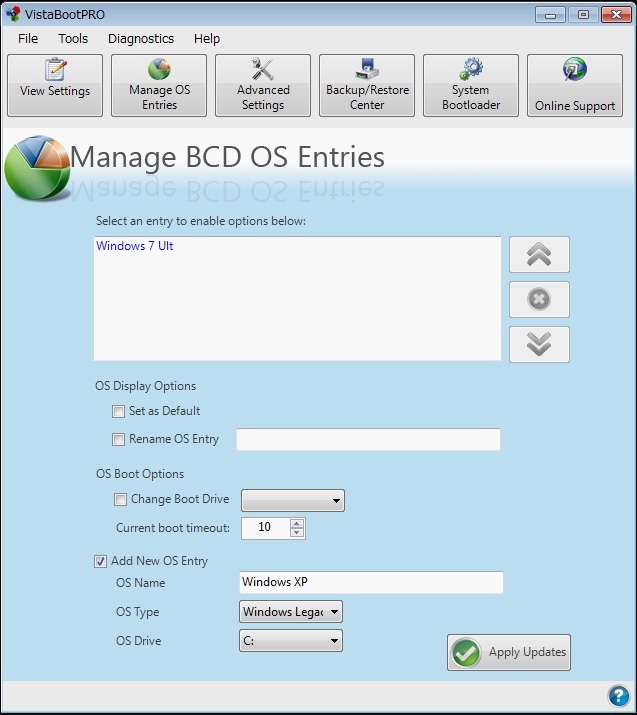Screen dimensions: 637x715
Task: Click the Apply Updates button
Action: click(x=509, y=653)
